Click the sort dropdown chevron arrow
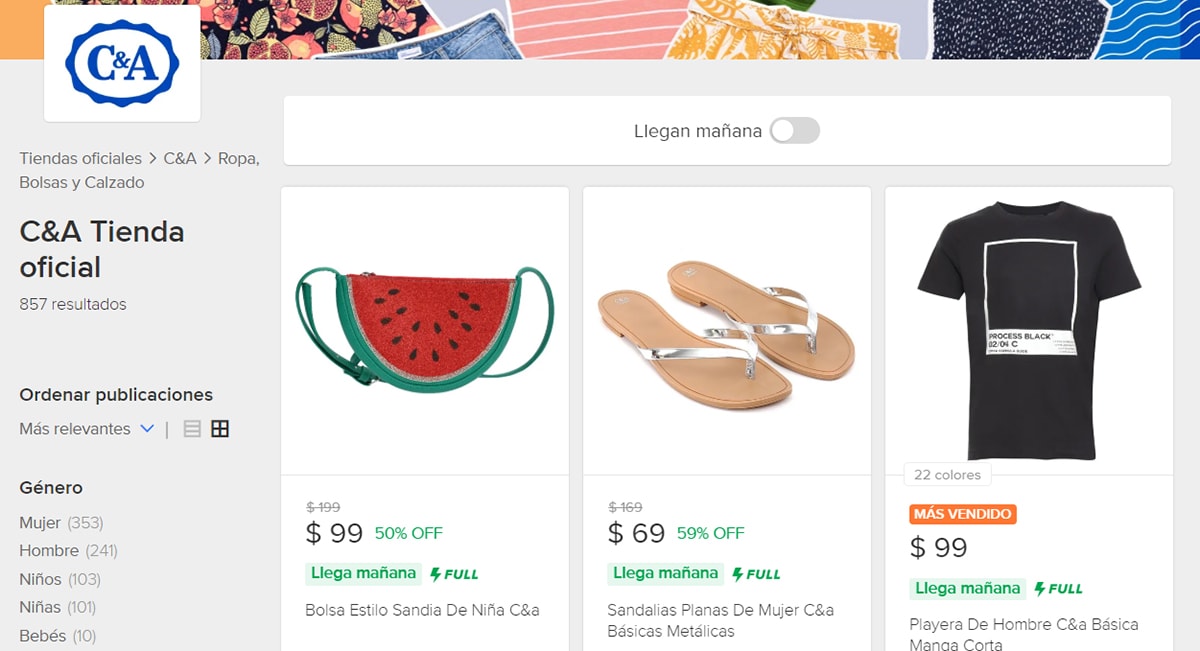The height and width of the screenshot is (651, 1200). pyautogui.click(x=147, y=429)
